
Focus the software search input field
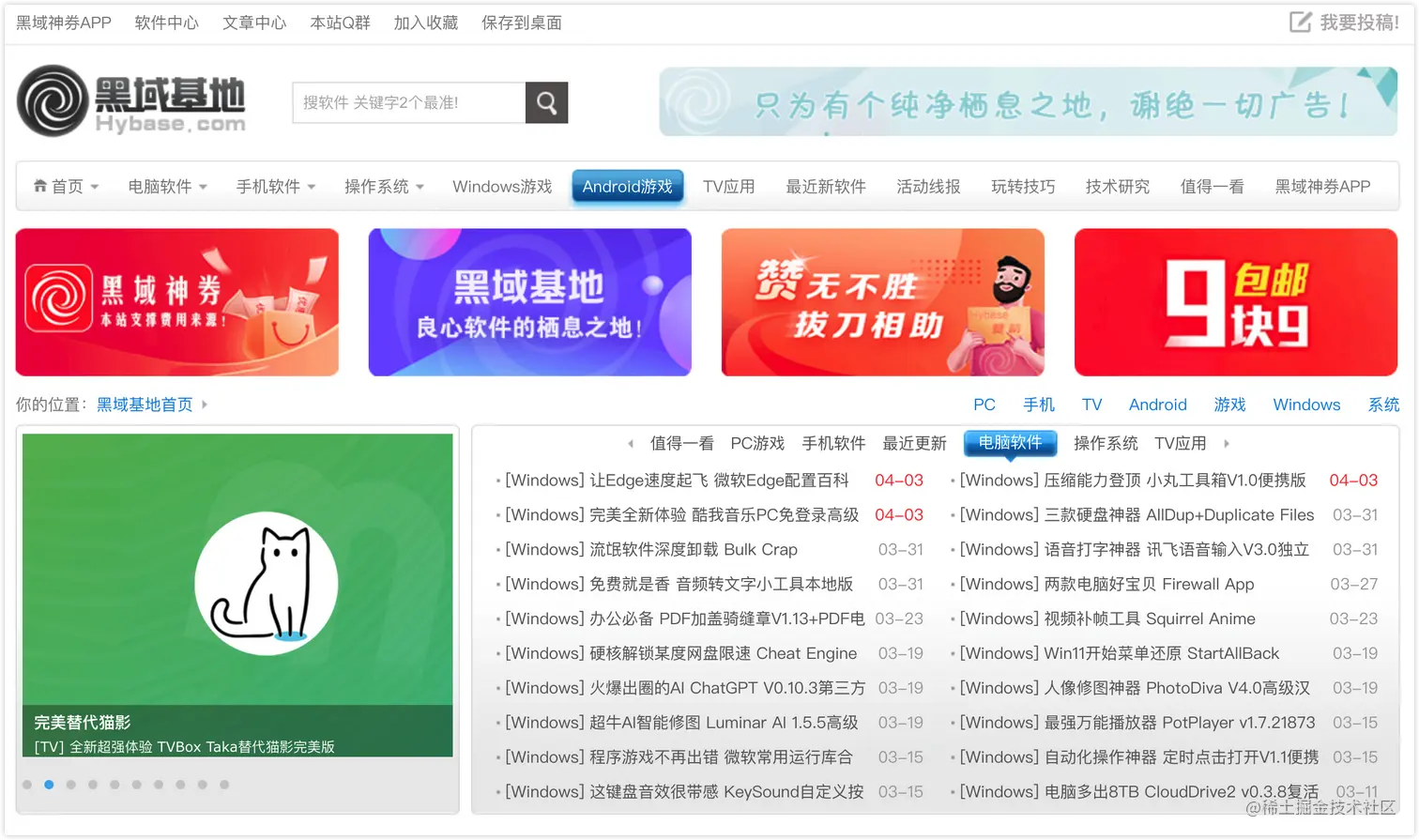click(x=409, y=102)
